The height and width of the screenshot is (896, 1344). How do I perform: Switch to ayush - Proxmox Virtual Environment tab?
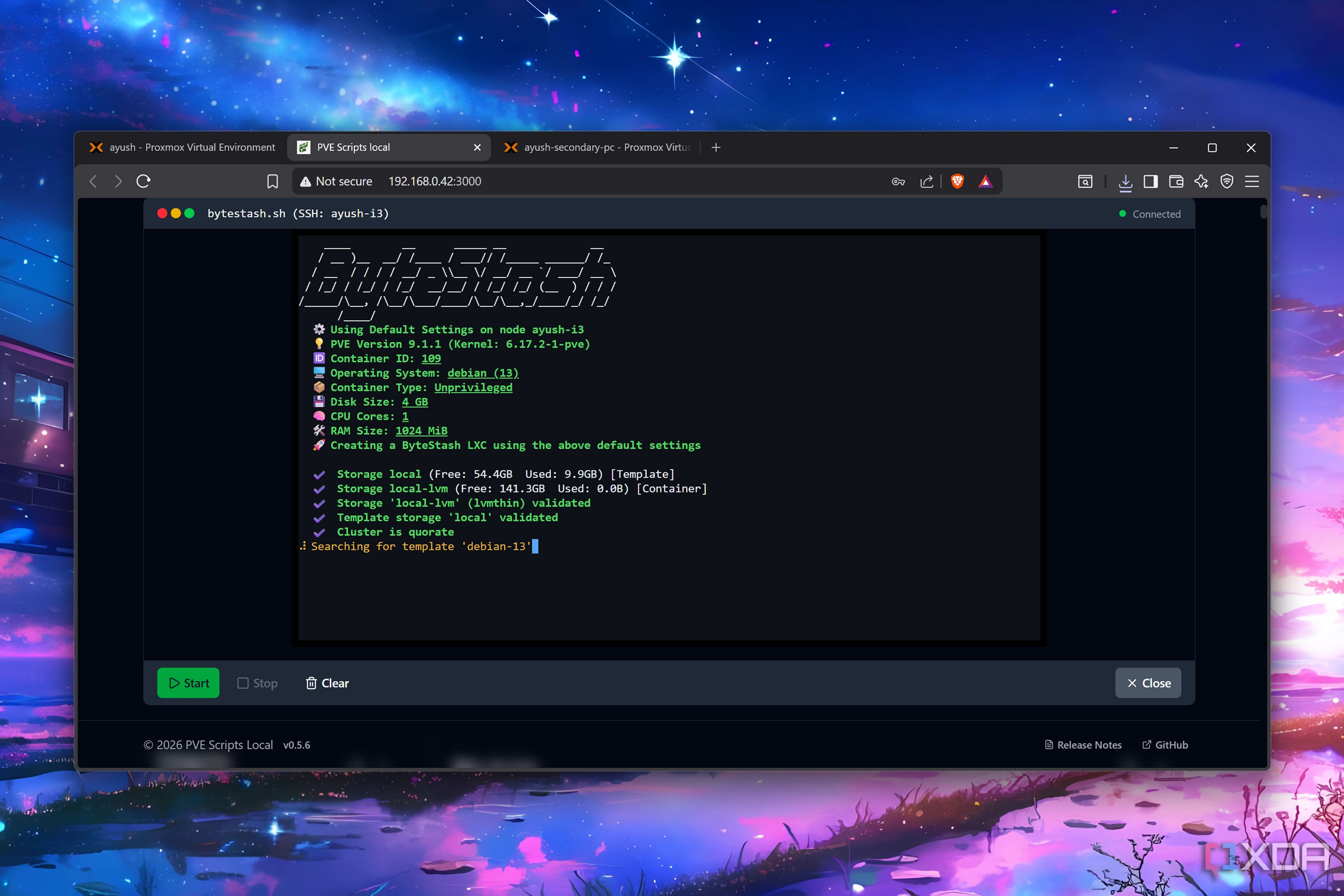182,147
